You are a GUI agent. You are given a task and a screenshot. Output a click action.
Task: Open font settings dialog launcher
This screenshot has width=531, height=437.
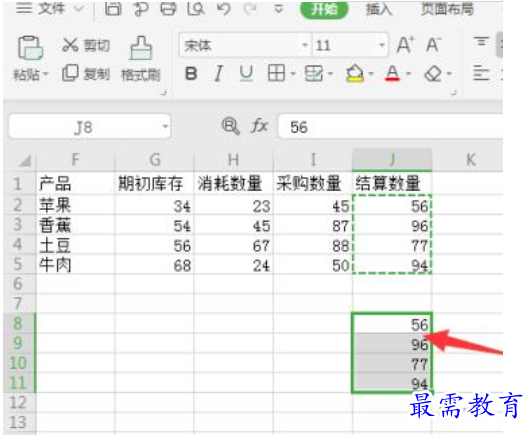(453, 93)
